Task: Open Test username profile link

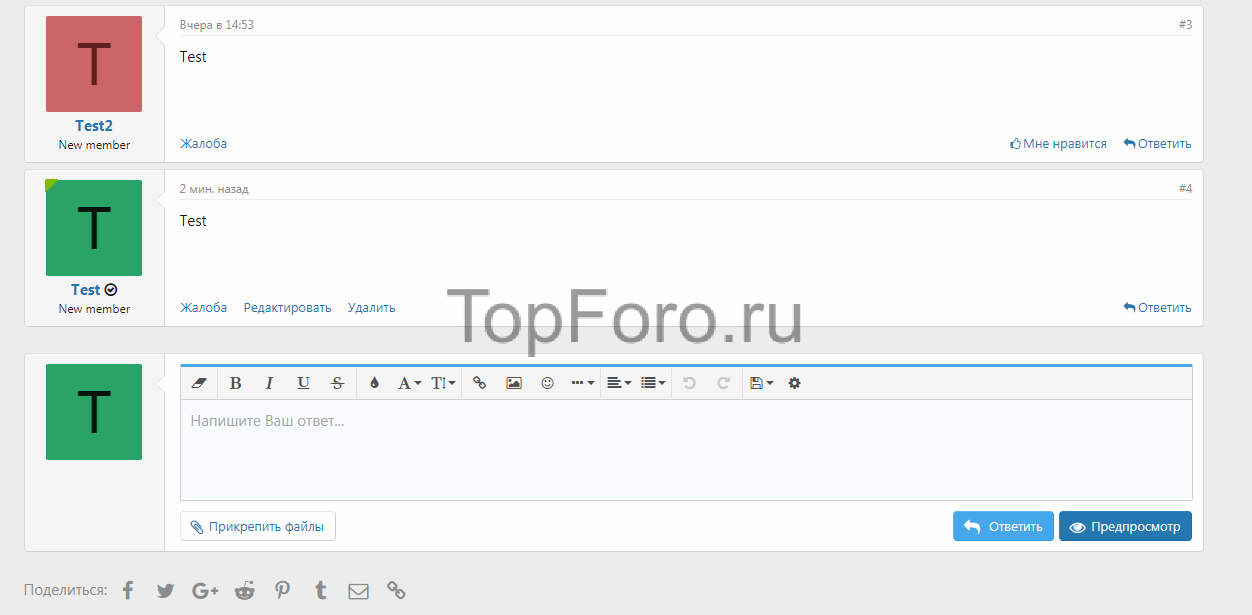Action: (86, 290)
